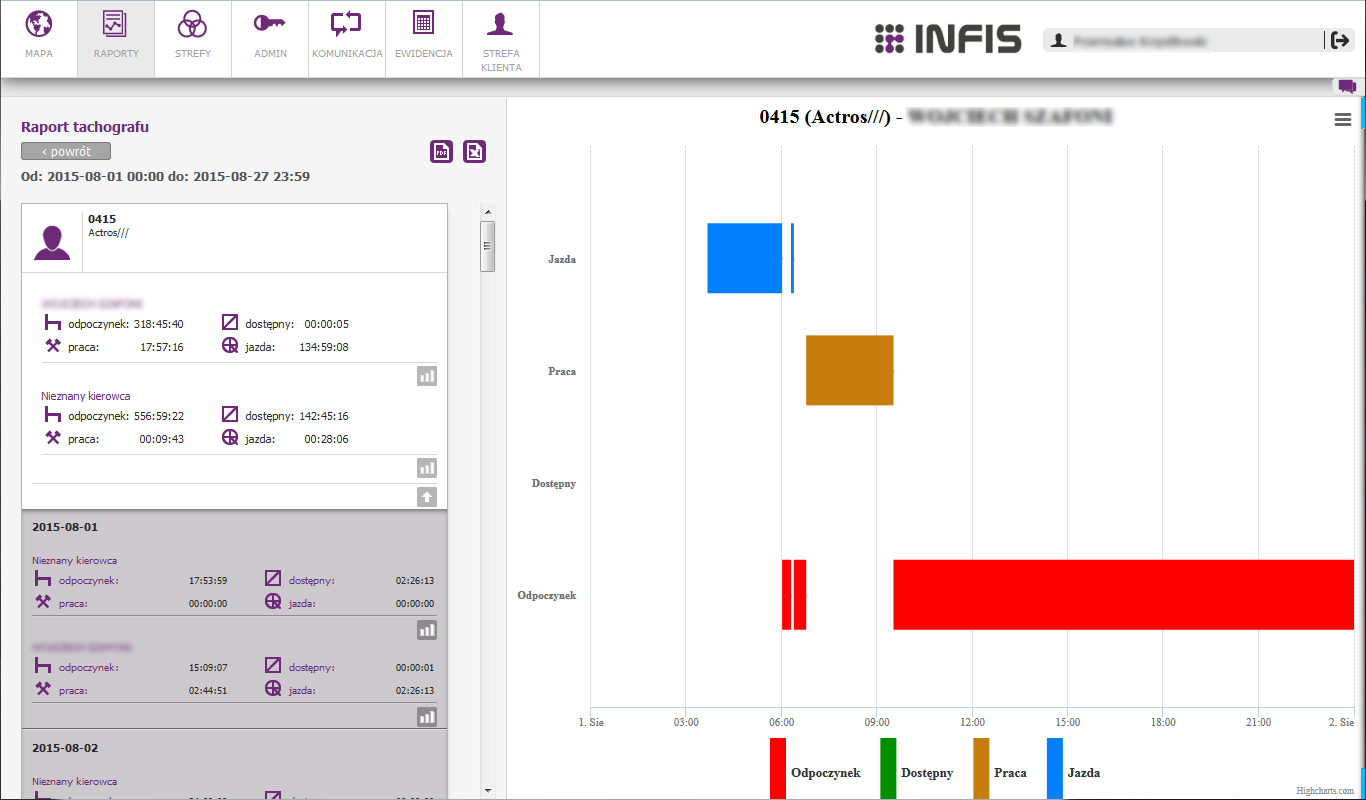Click praca value 17:57:16

(162, 347)
